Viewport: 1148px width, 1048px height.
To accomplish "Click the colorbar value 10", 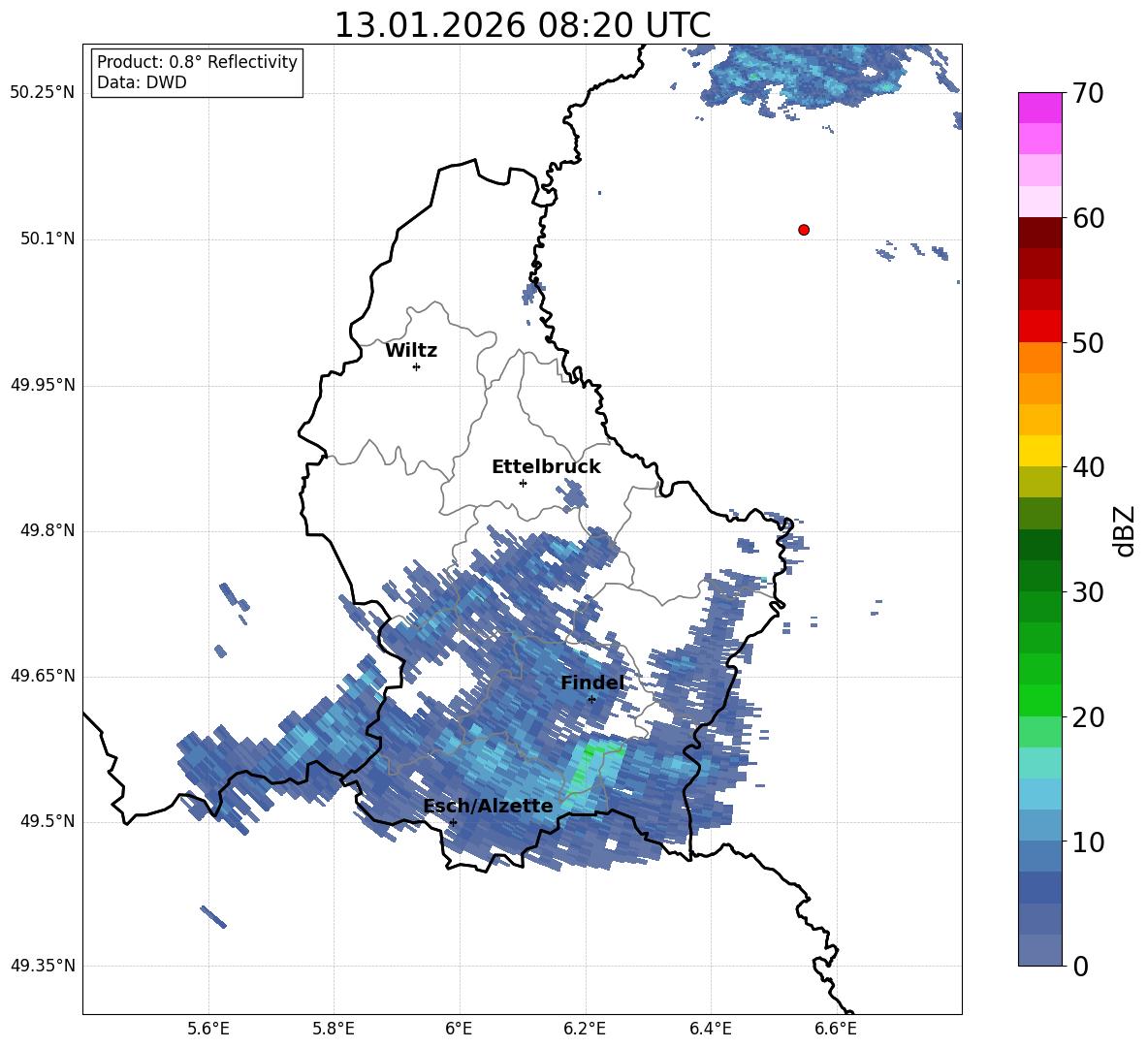I will [x=1088, y=842].
